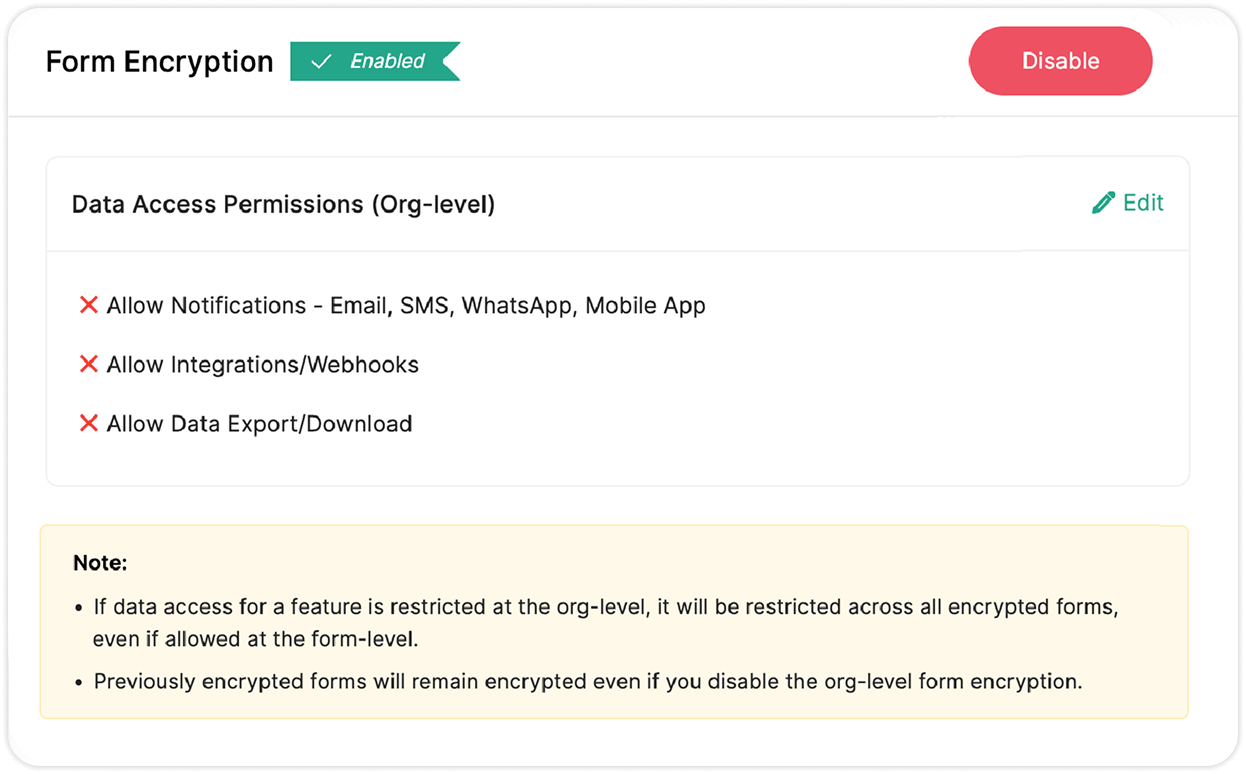This screenshot has width=1246, height=774.
Task: Select the Allow Data Export/Download permission text
Action: [x=260, y=424]
